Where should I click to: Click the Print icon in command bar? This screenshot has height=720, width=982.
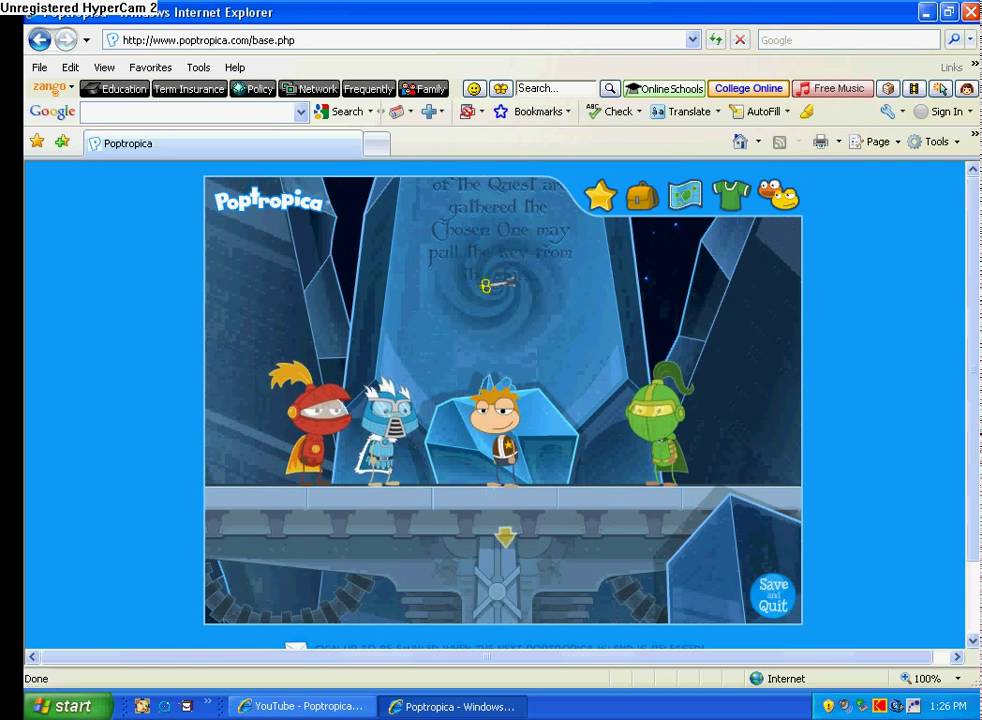(x=820, y=142)
